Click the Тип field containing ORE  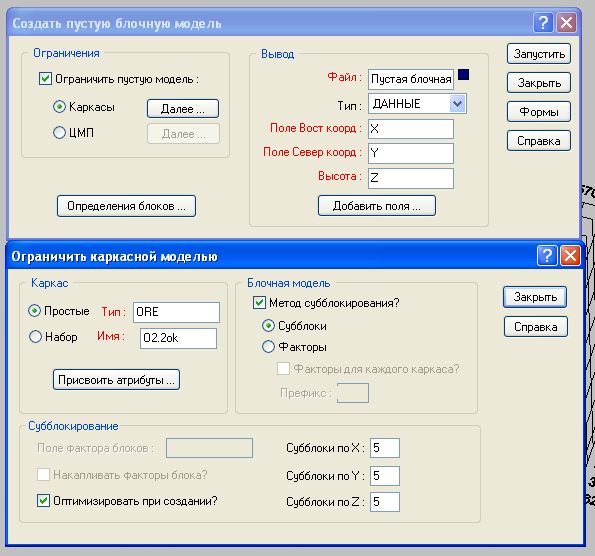click(176, 312)
